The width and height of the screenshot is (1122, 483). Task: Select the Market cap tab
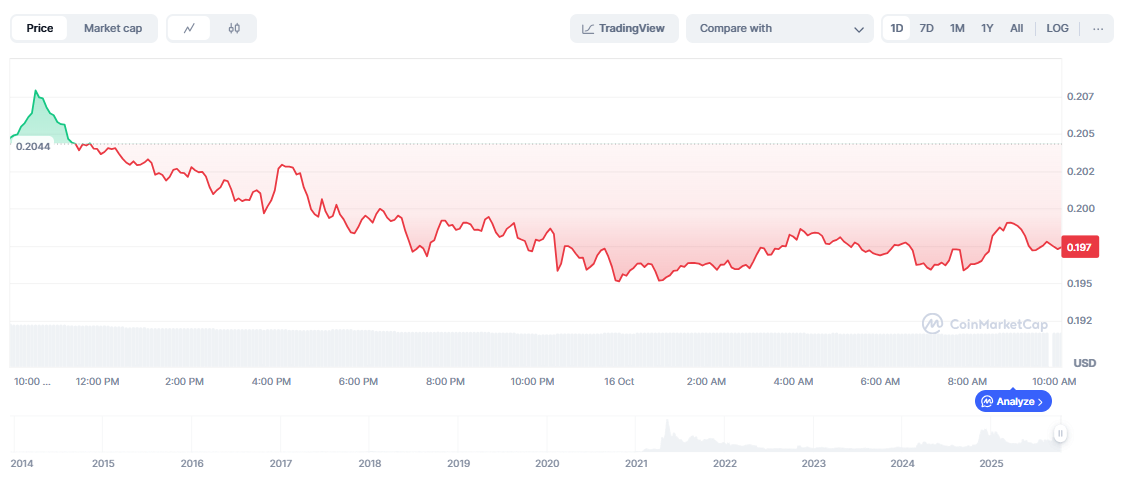pos(113,29)
